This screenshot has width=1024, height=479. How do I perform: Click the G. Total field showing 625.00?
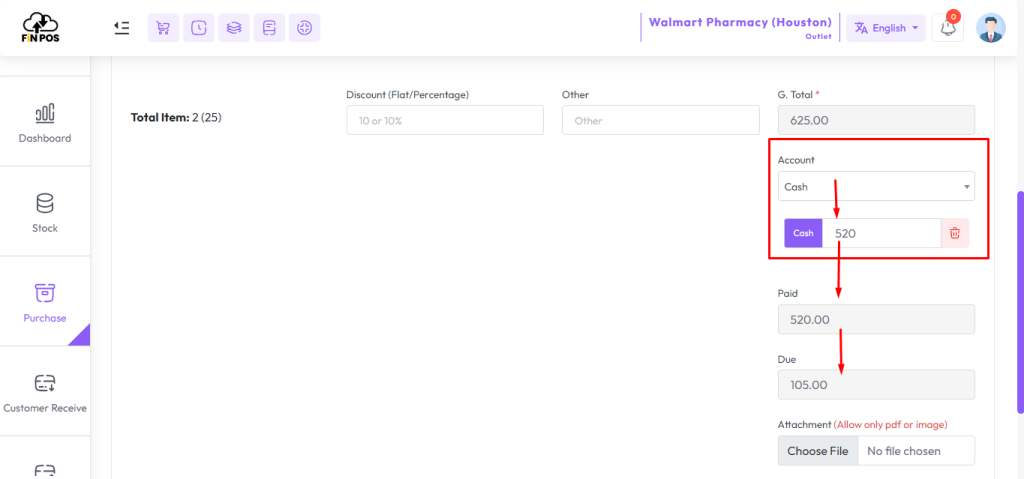click(x=876, y=120)
